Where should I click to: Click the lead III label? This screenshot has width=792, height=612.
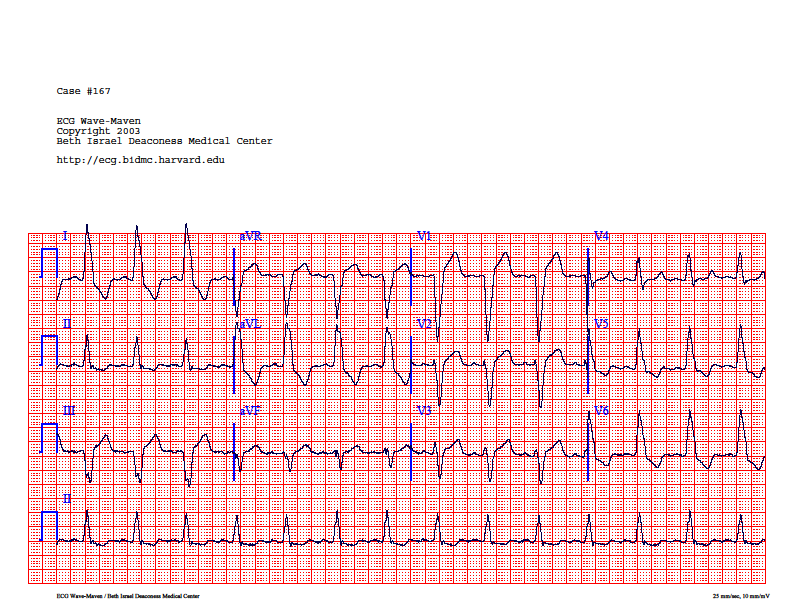(x=69, y=411)
